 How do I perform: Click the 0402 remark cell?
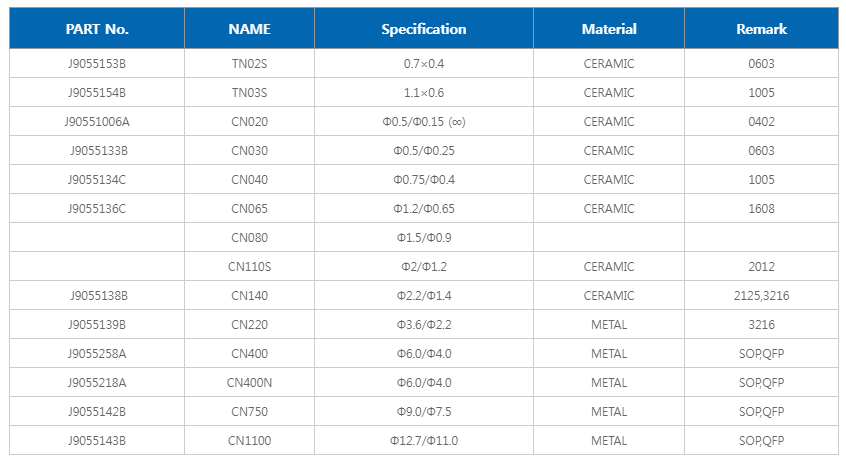coord(761,122)
